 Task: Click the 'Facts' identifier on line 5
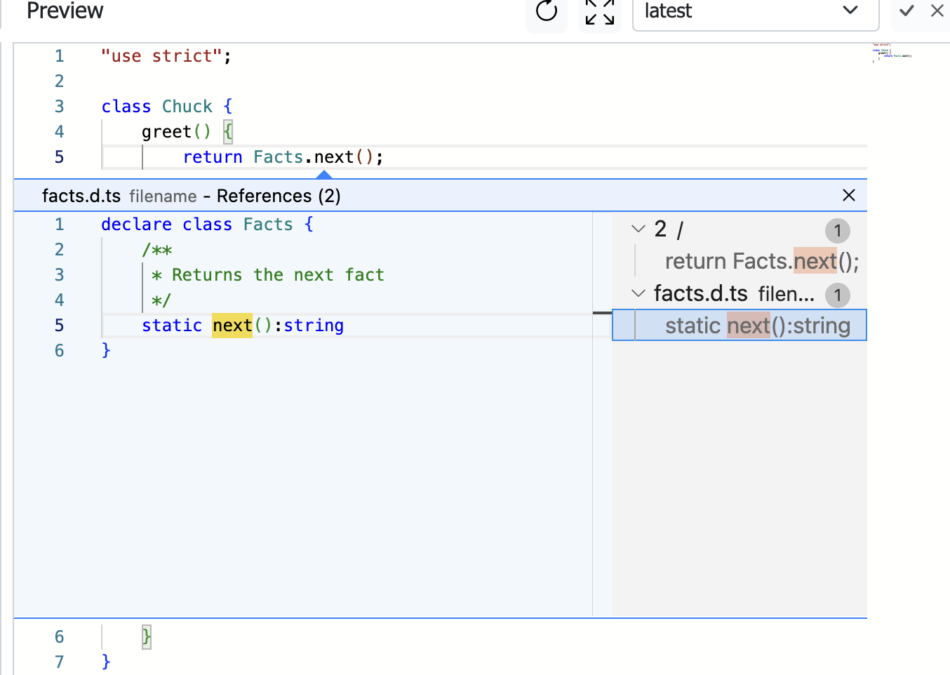[x=278, y=157]
